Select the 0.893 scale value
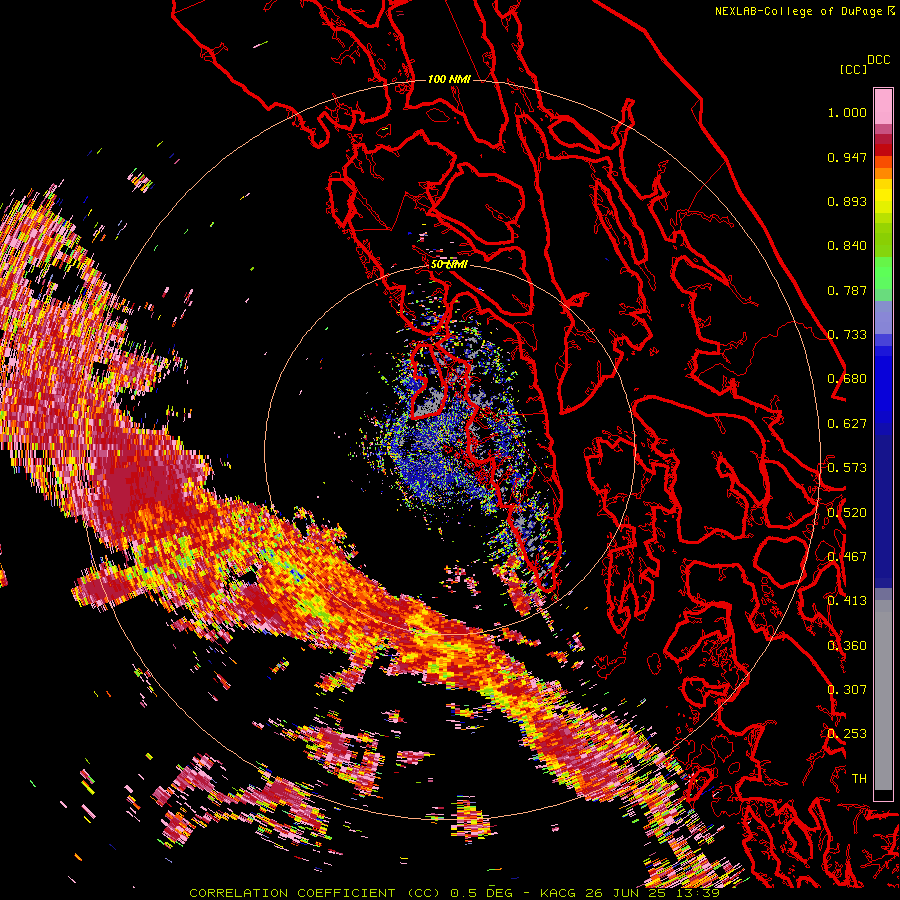Screen dimensions: 900x900 click(x=847, y=201)
